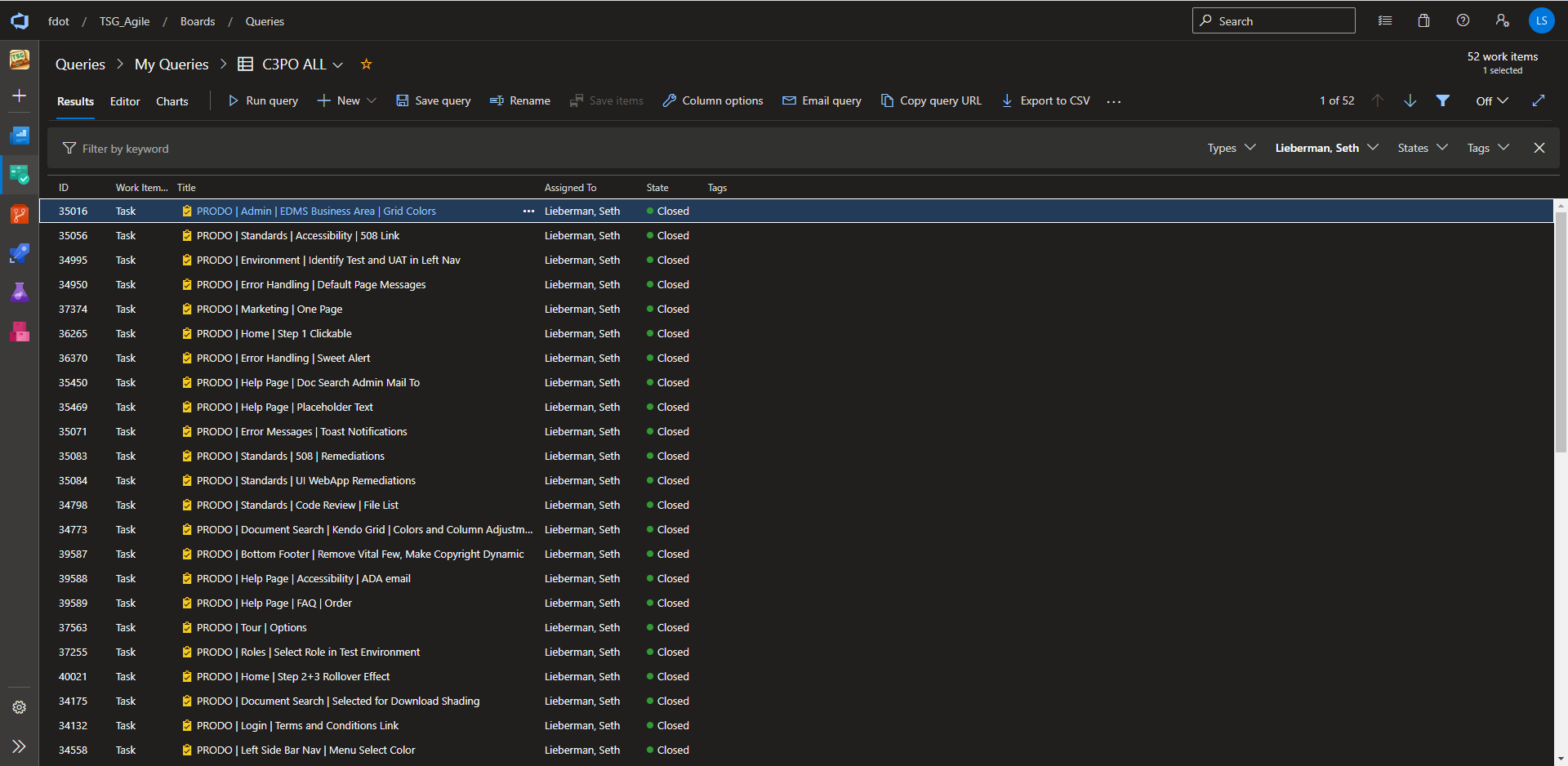The height and width of the screenshot is (766, 1568).
Task: Open marketplace shopping bag icon
Action: click(x=1423, y=21)
